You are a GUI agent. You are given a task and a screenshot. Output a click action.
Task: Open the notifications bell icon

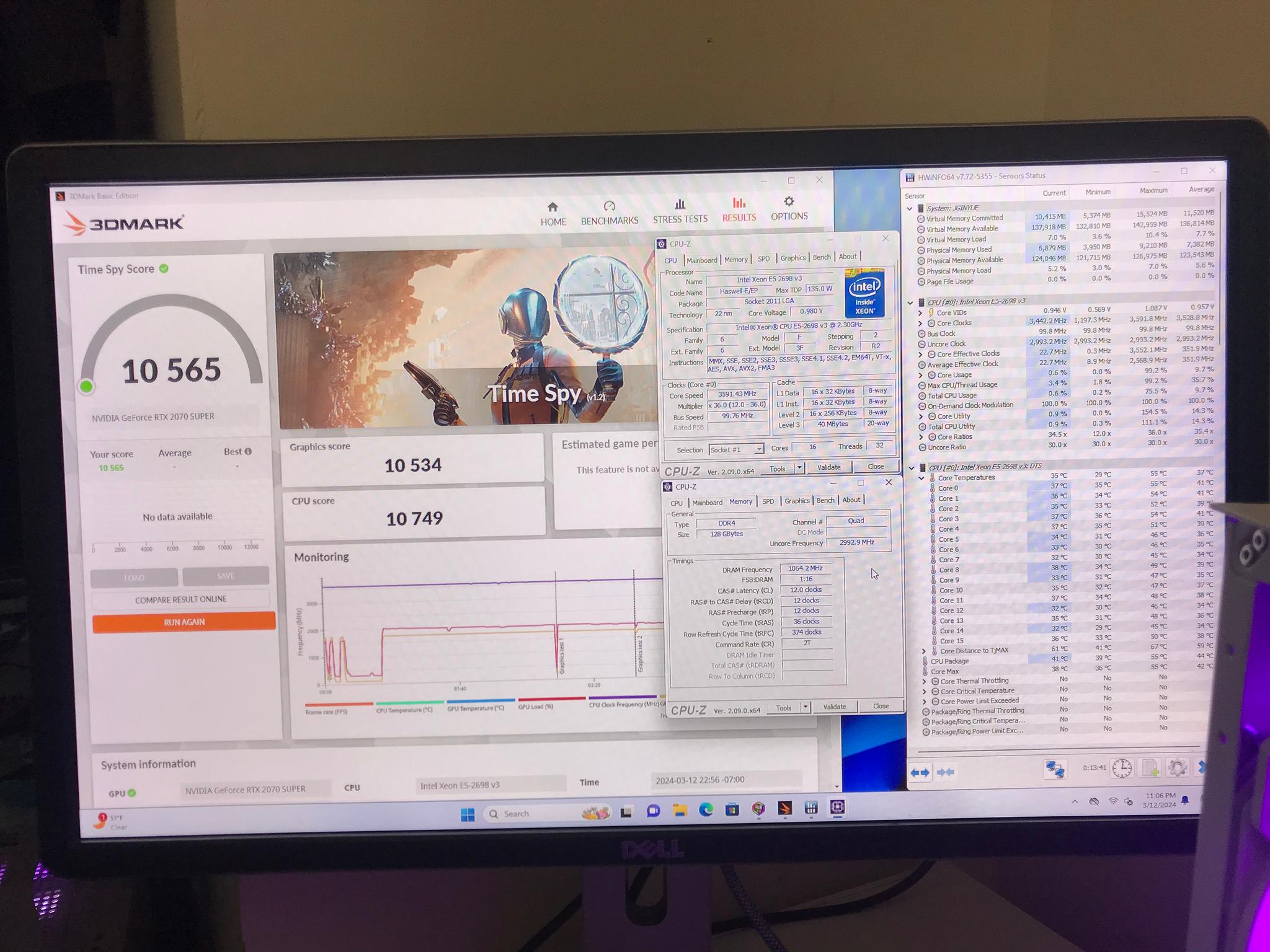(x=1185, y=800)
